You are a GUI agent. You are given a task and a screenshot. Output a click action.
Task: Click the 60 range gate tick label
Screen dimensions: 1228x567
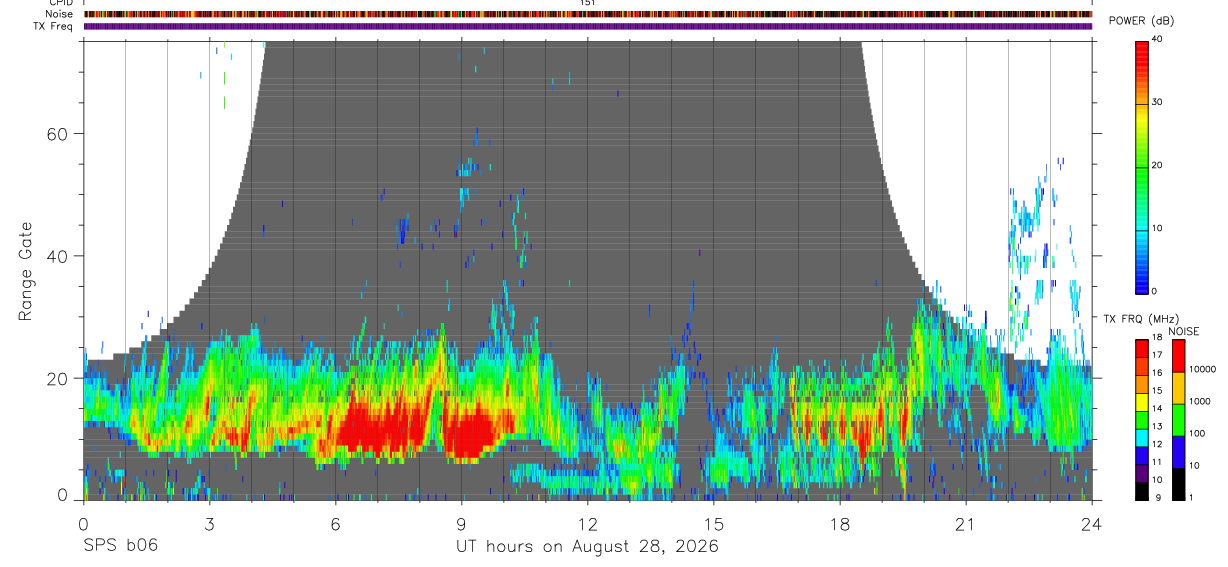55,134
